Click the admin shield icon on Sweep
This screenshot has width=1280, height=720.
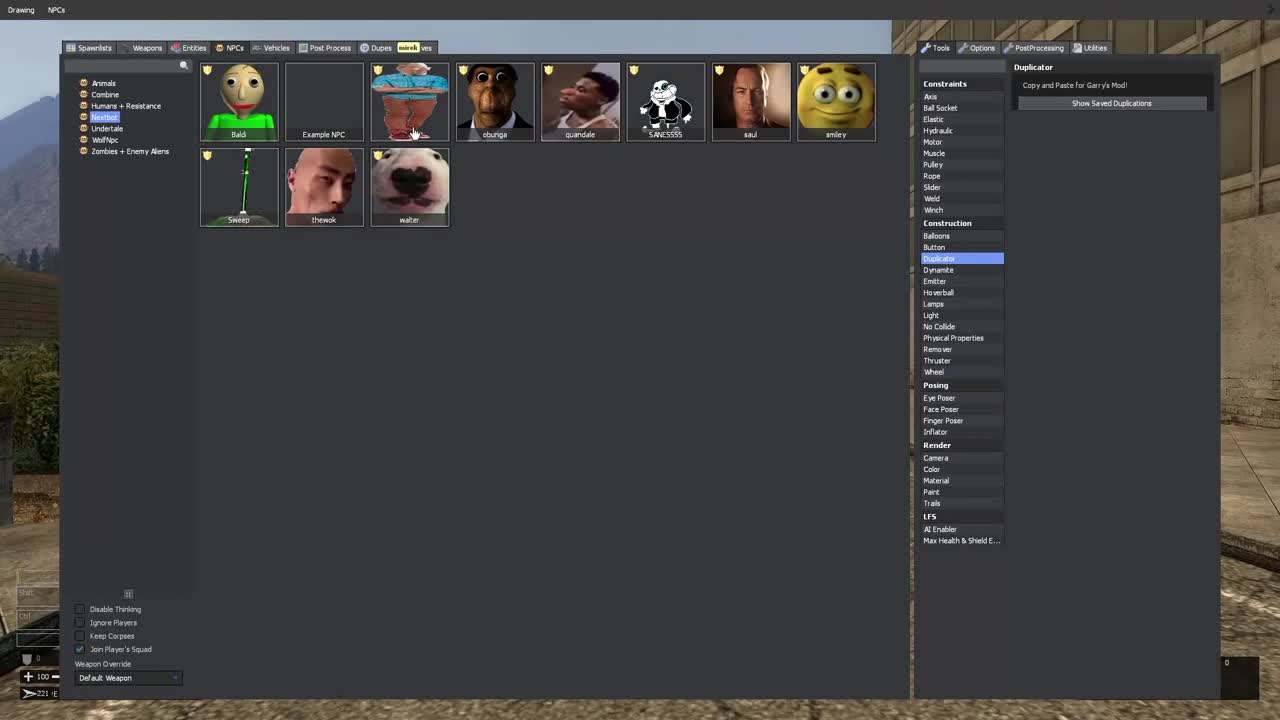tap(207, 156)
